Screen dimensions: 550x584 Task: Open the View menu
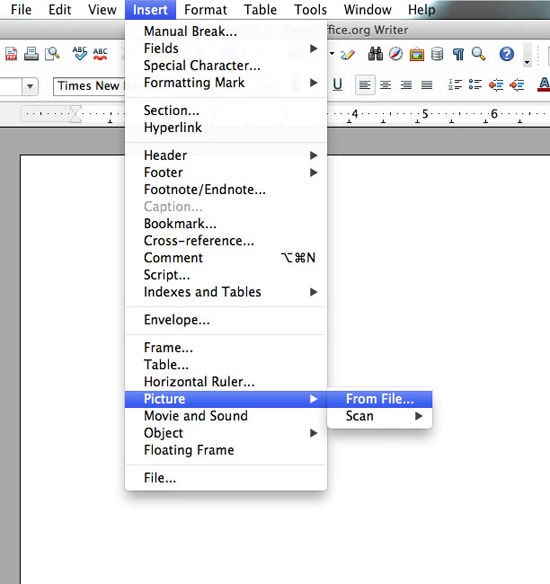102,10
